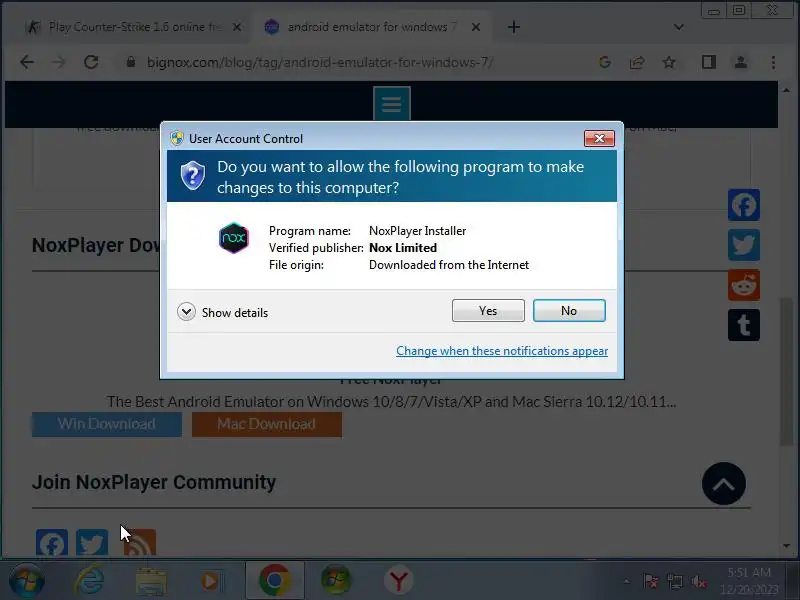Screen dimensions: 800x600
Task: Close the User Account Control dialog
Action: pos(599,138)
